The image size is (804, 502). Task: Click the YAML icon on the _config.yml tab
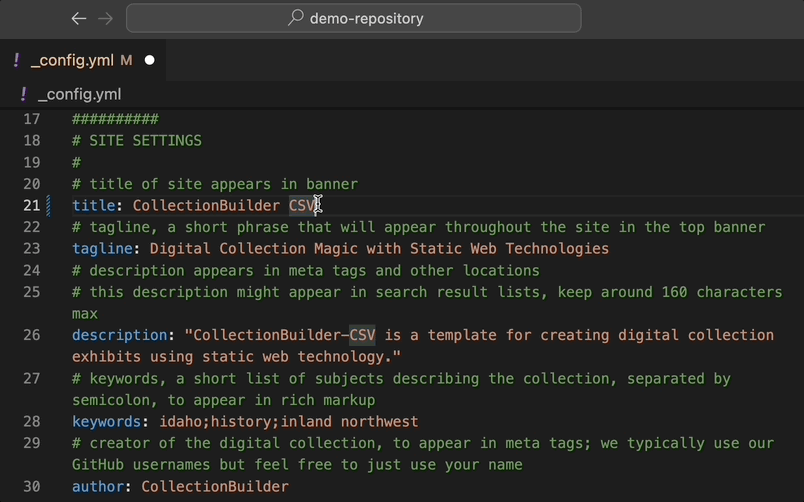16,60
